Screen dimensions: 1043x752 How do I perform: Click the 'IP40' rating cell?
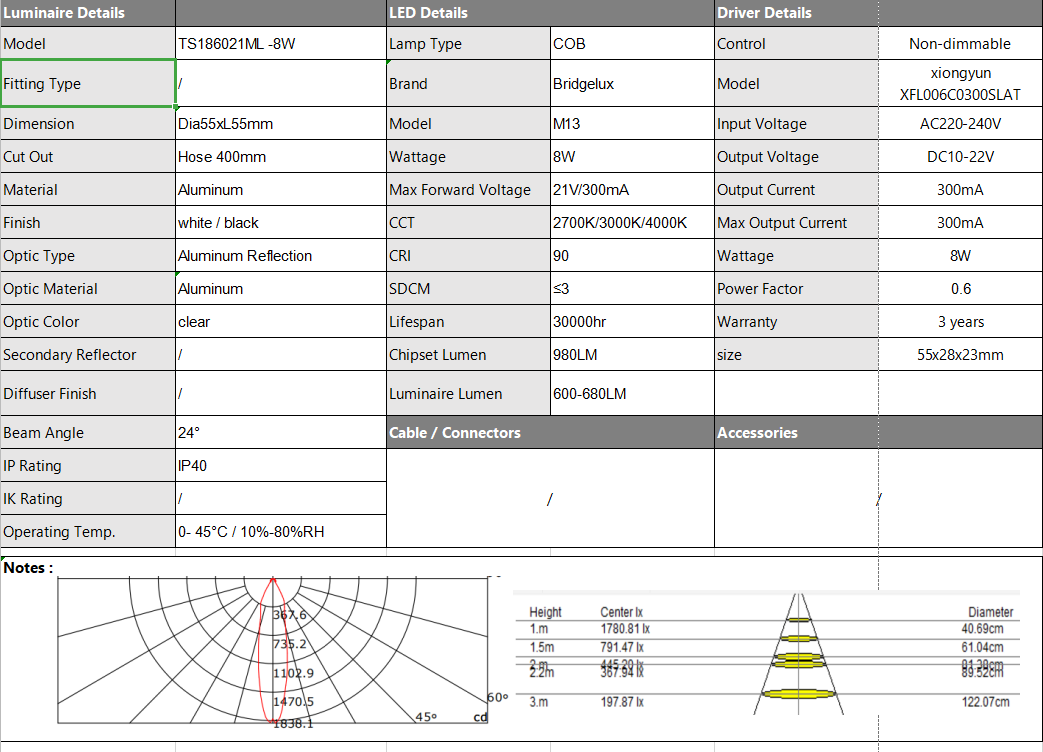[x=281, y=465]
